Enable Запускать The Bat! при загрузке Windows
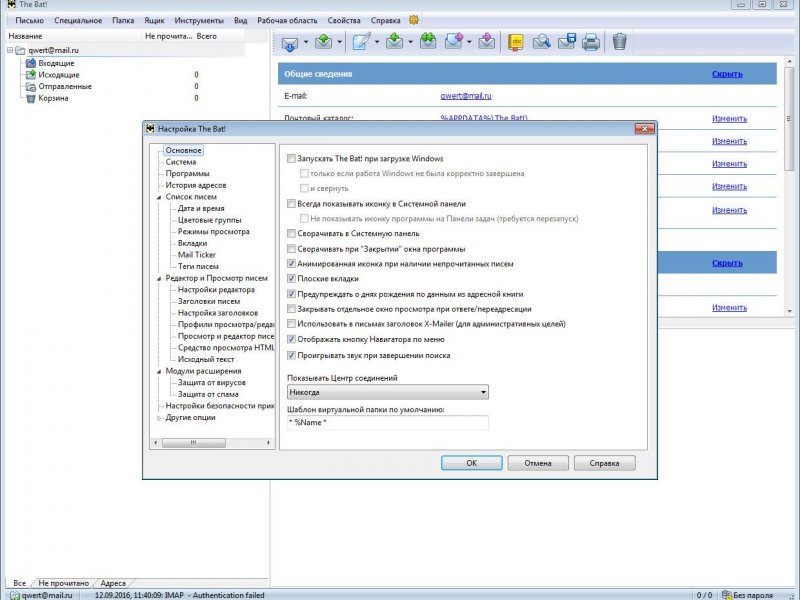The image size is (800, 600). (291, 159)
